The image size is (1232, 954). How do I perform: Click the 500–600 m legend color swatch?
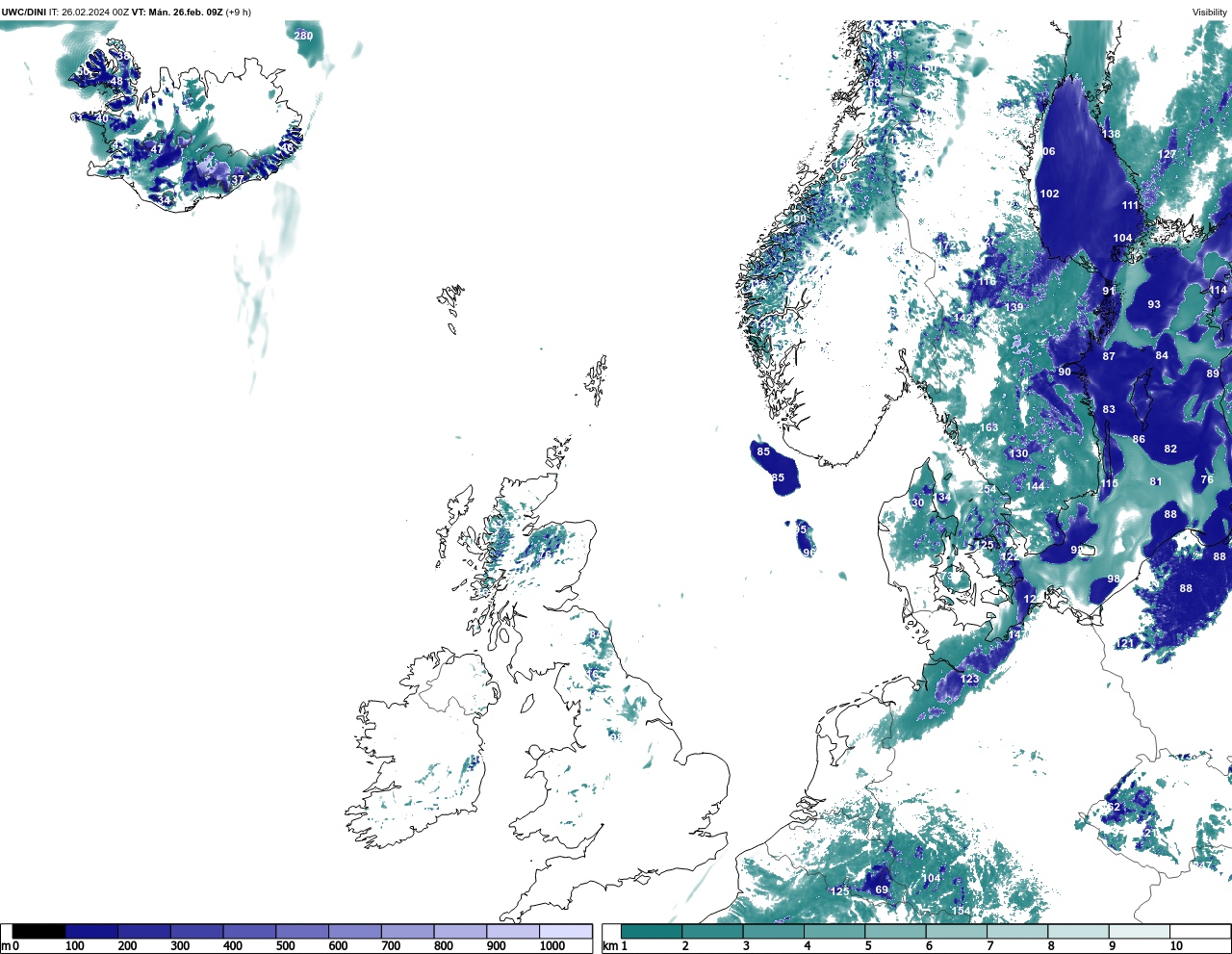(302, 931)
